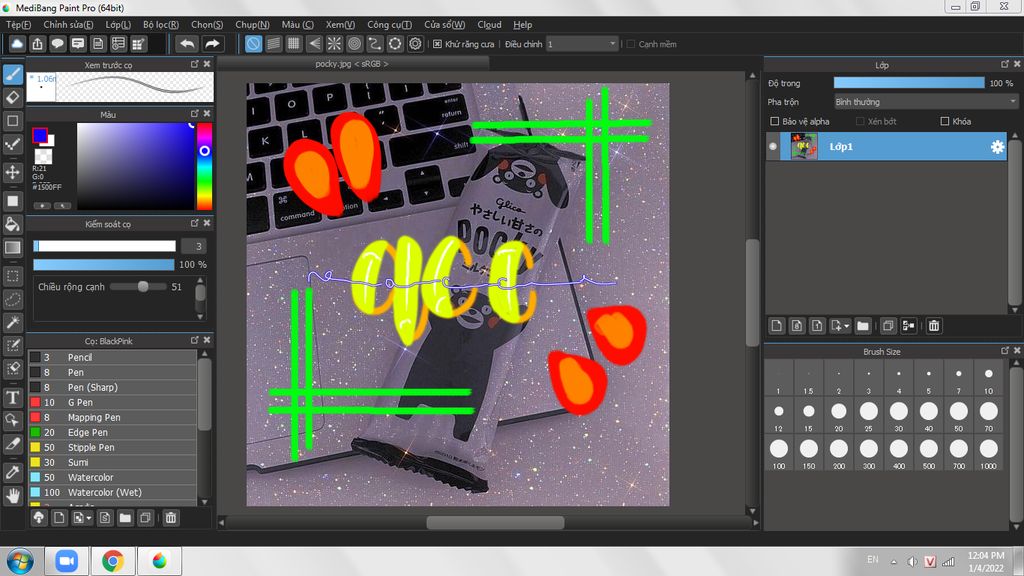Select the Lasso tool
This screenshot has height=576, width=1024.
12,299
